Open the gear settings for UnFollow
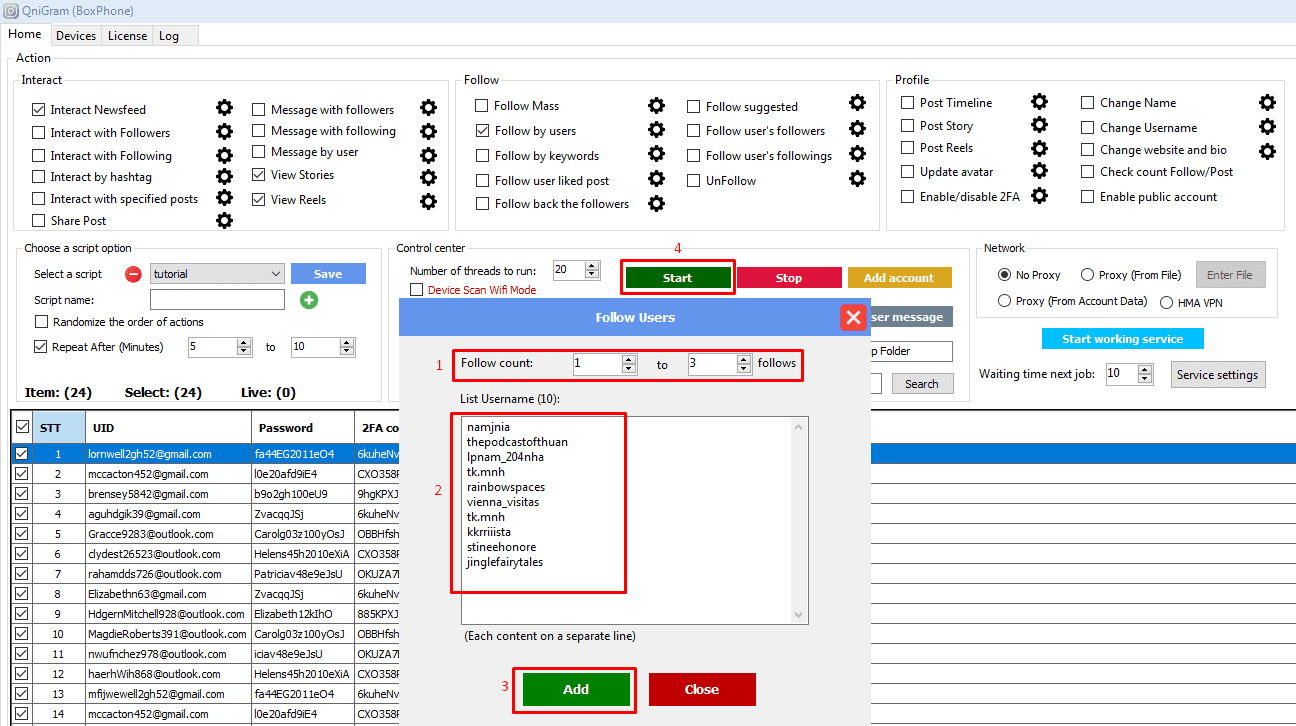The width and height of the screenshot is (1296, 726). [x=857, y=180]
